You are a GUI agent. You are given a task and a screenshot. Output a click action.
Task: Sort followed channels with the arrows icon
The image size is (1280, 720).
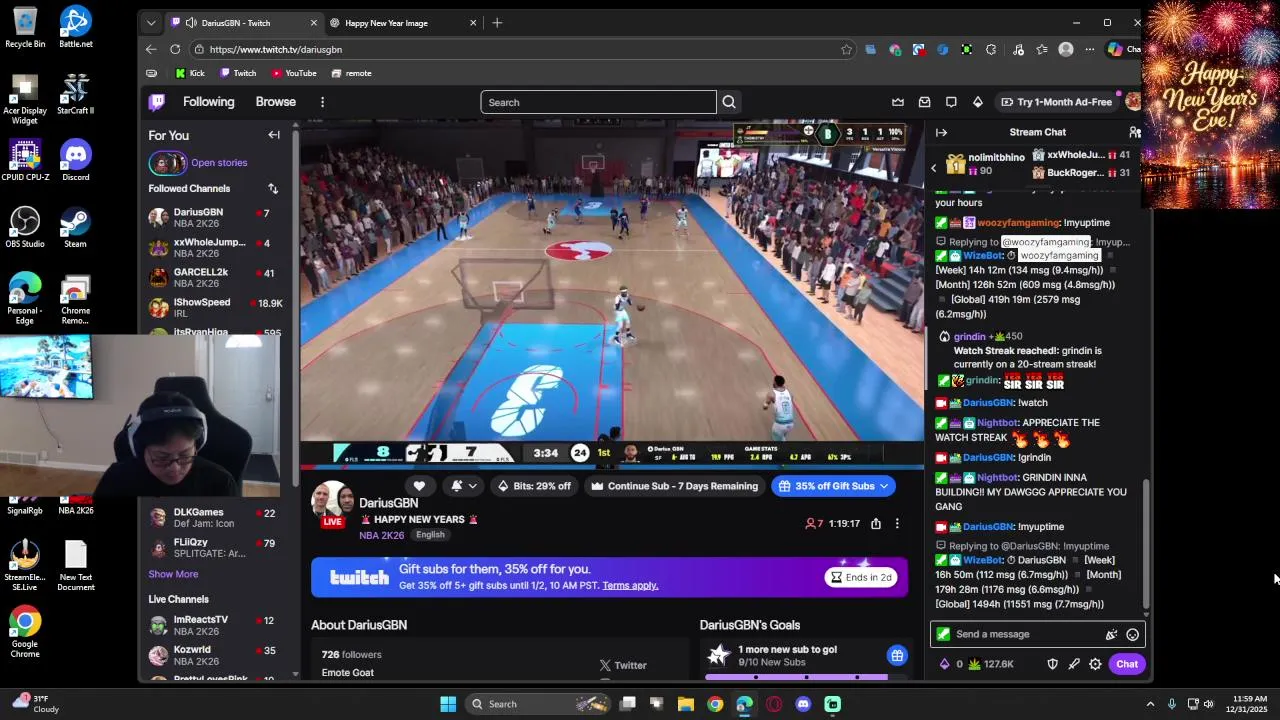click(x=273, y=188)
